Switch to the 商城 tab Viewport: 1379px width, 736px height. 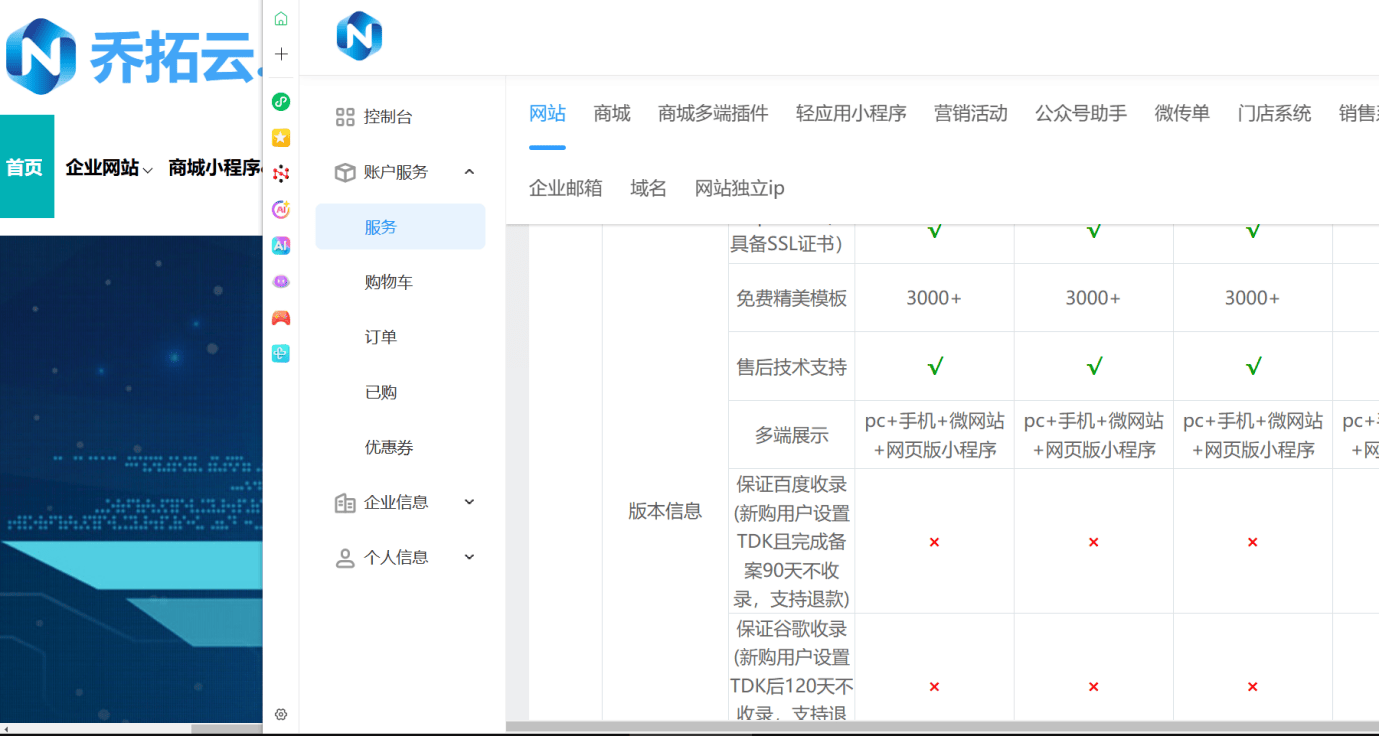611,113
